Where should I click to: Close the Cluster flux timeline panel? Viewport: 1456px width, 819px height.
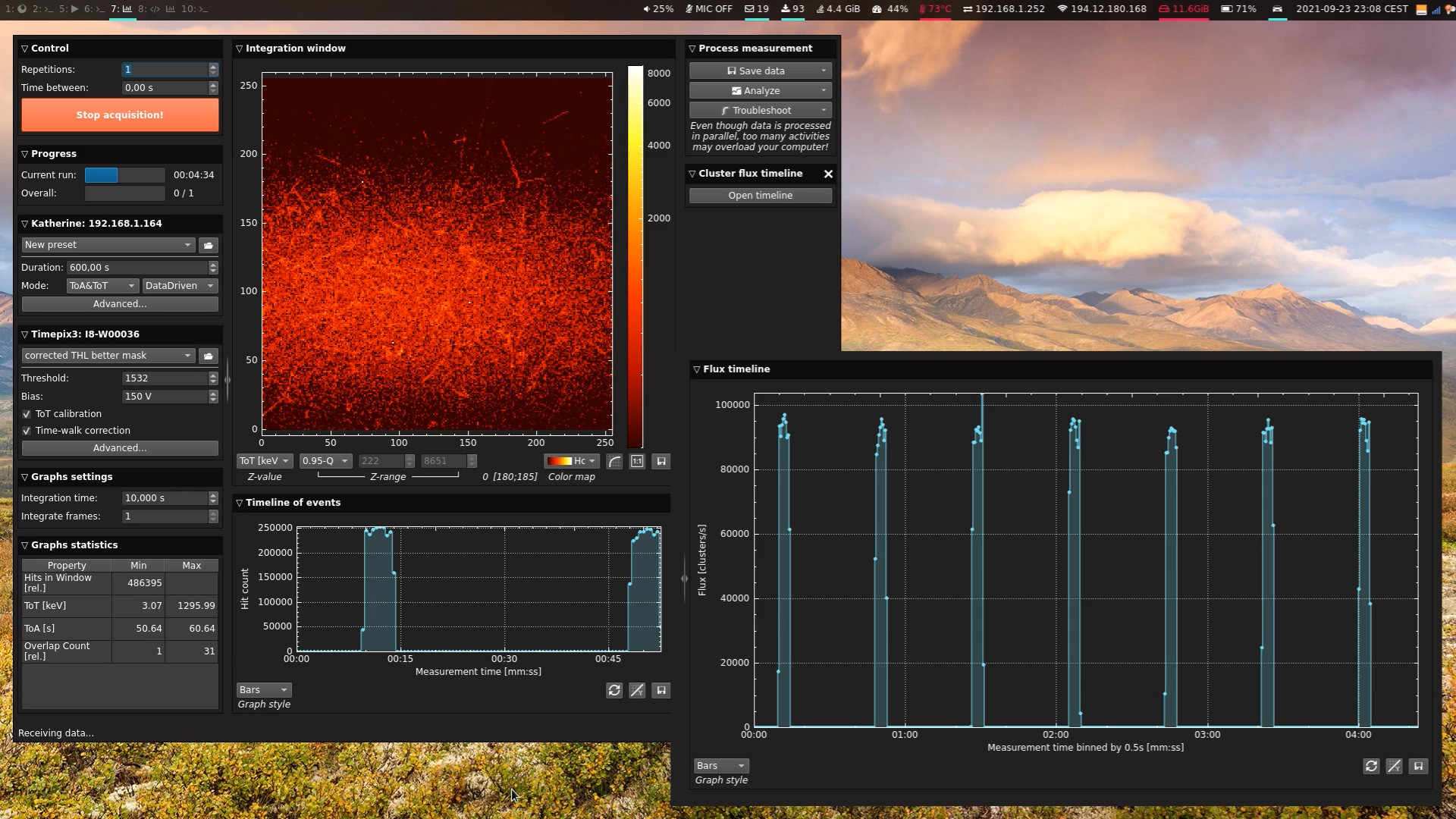(x=828, y=174)
